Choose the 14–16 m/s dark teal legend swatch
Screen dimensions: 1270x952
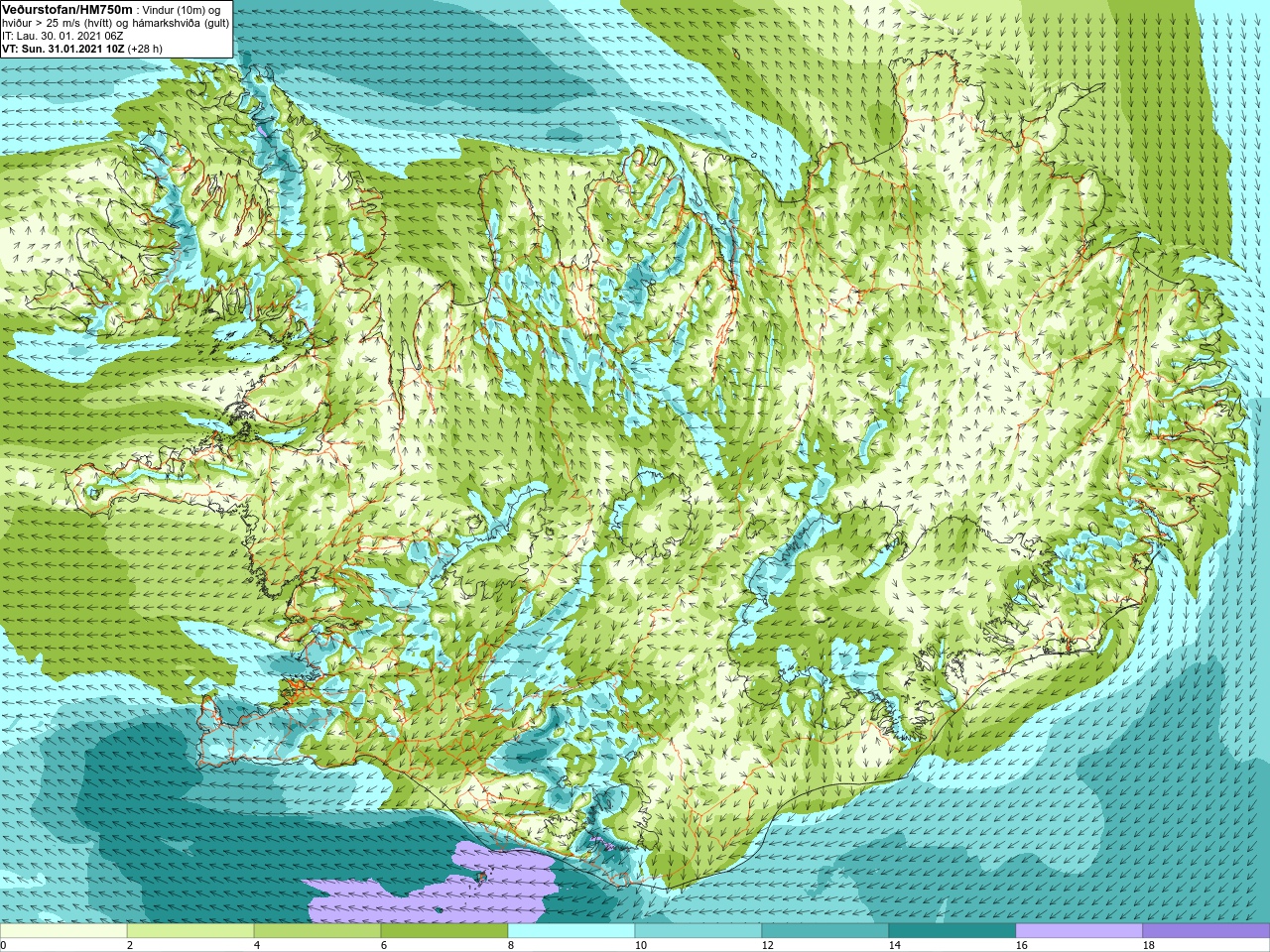(952, 931)
